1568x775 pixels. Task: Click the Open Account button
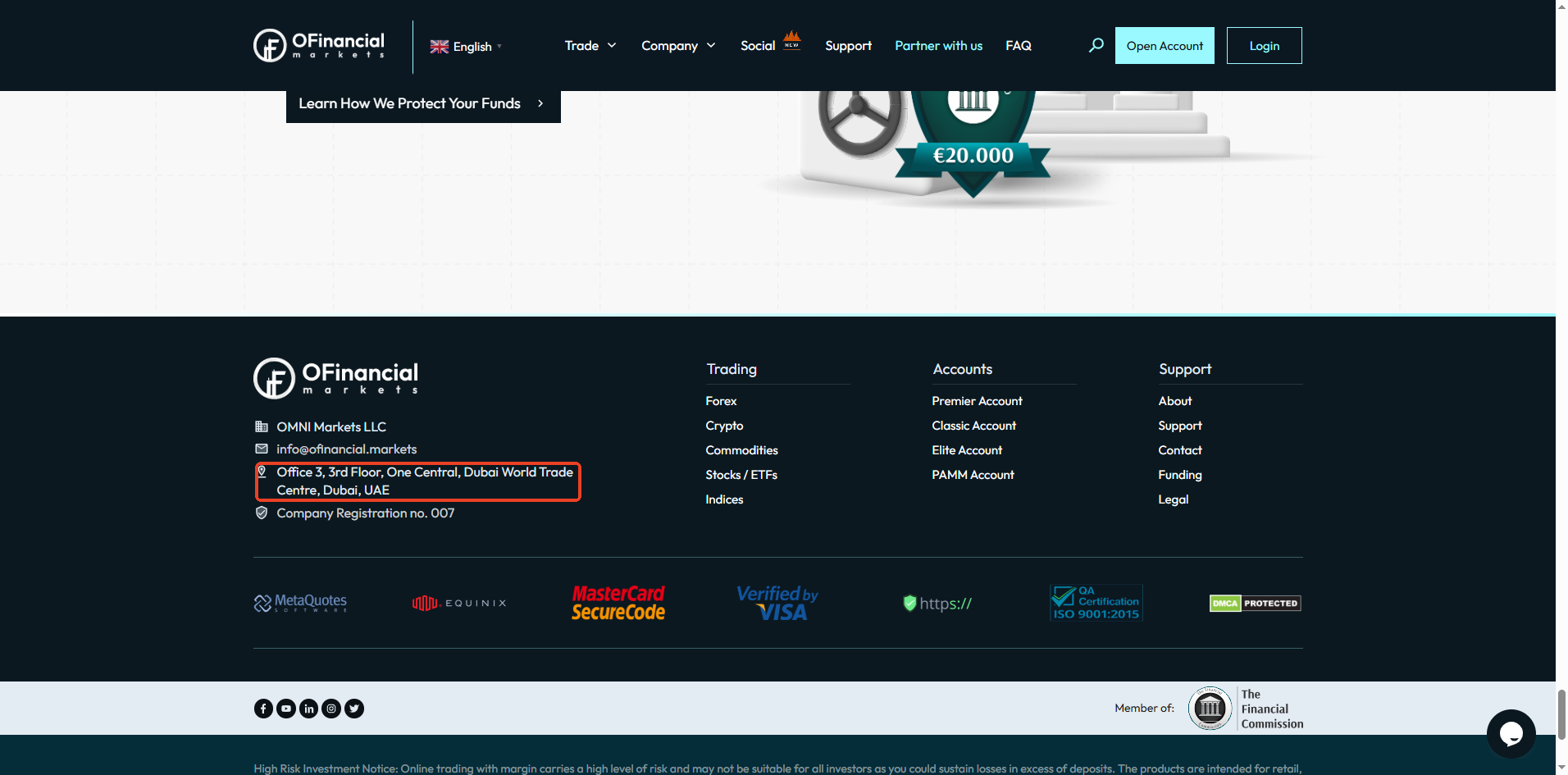(x=1164, y=46)
